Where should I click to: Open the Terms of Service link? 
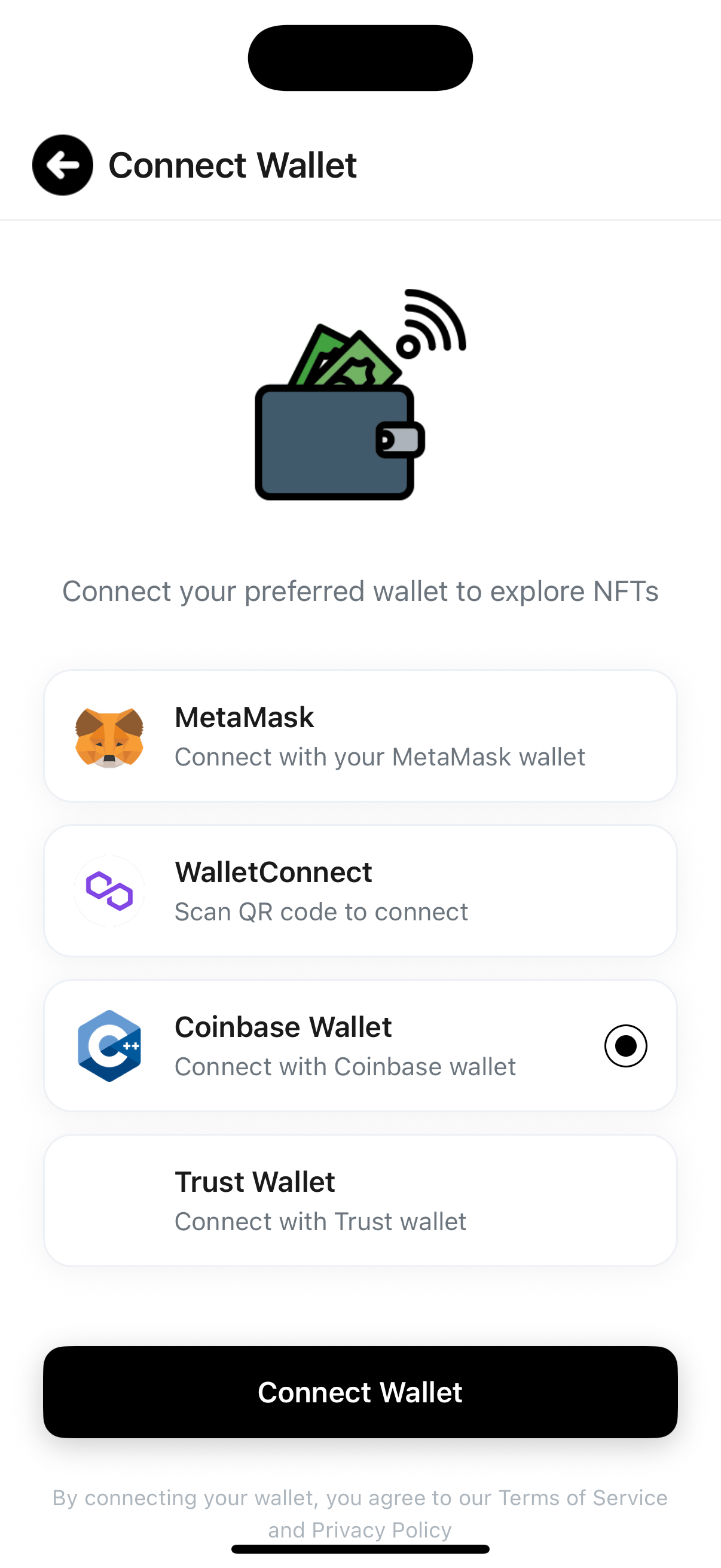(582, 1497)
